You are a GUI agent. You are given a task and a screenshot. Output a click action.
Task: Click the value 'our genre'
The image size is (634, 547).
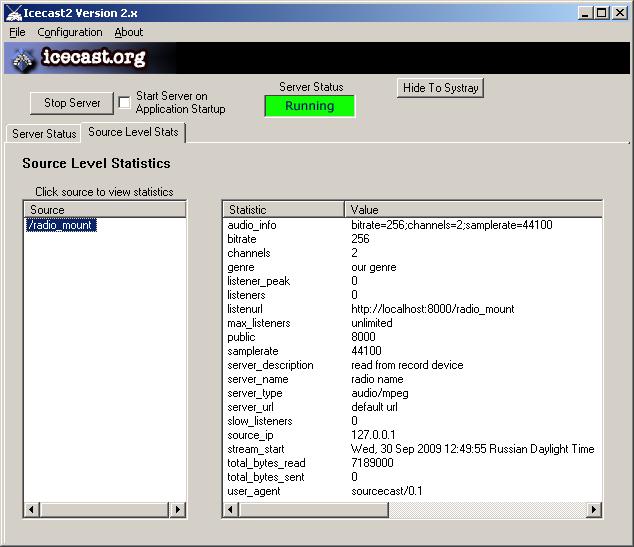tap(374, 268)
